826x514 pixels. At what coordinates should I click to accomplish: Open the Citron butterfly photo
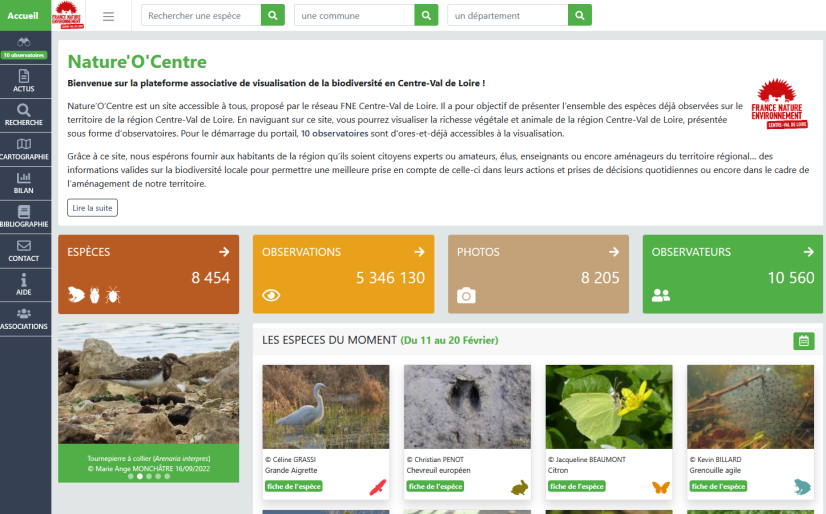pos(609,407)
